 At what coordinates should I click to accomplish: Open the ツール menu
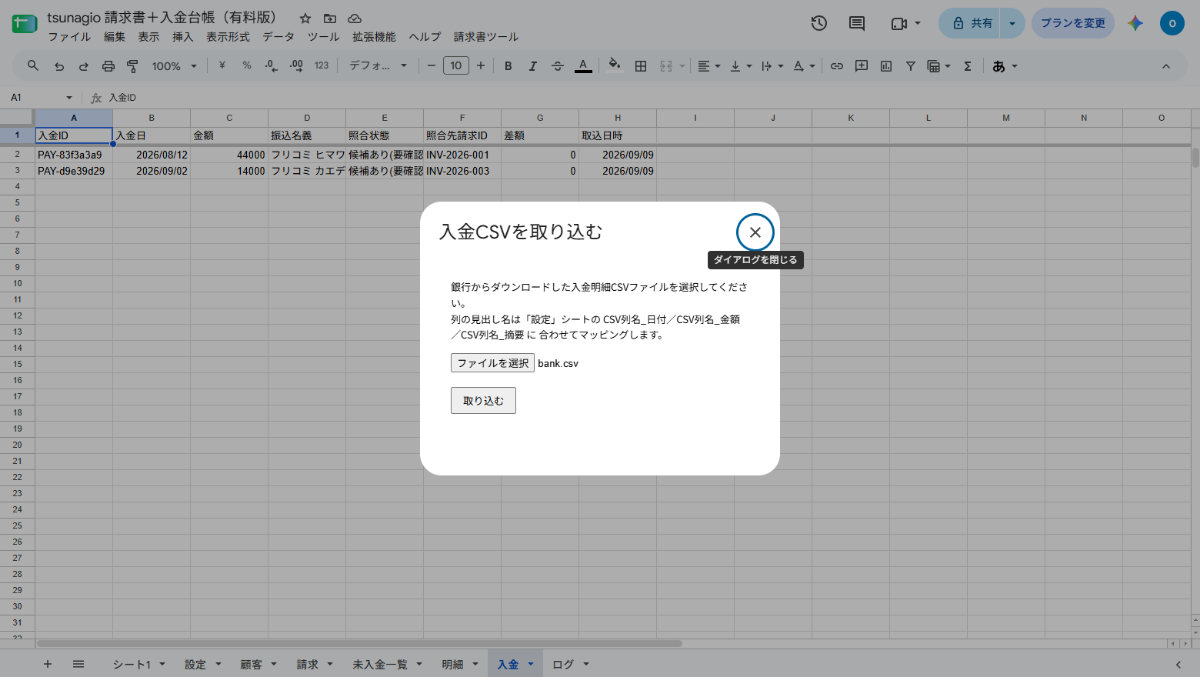[x=323, y=37]
